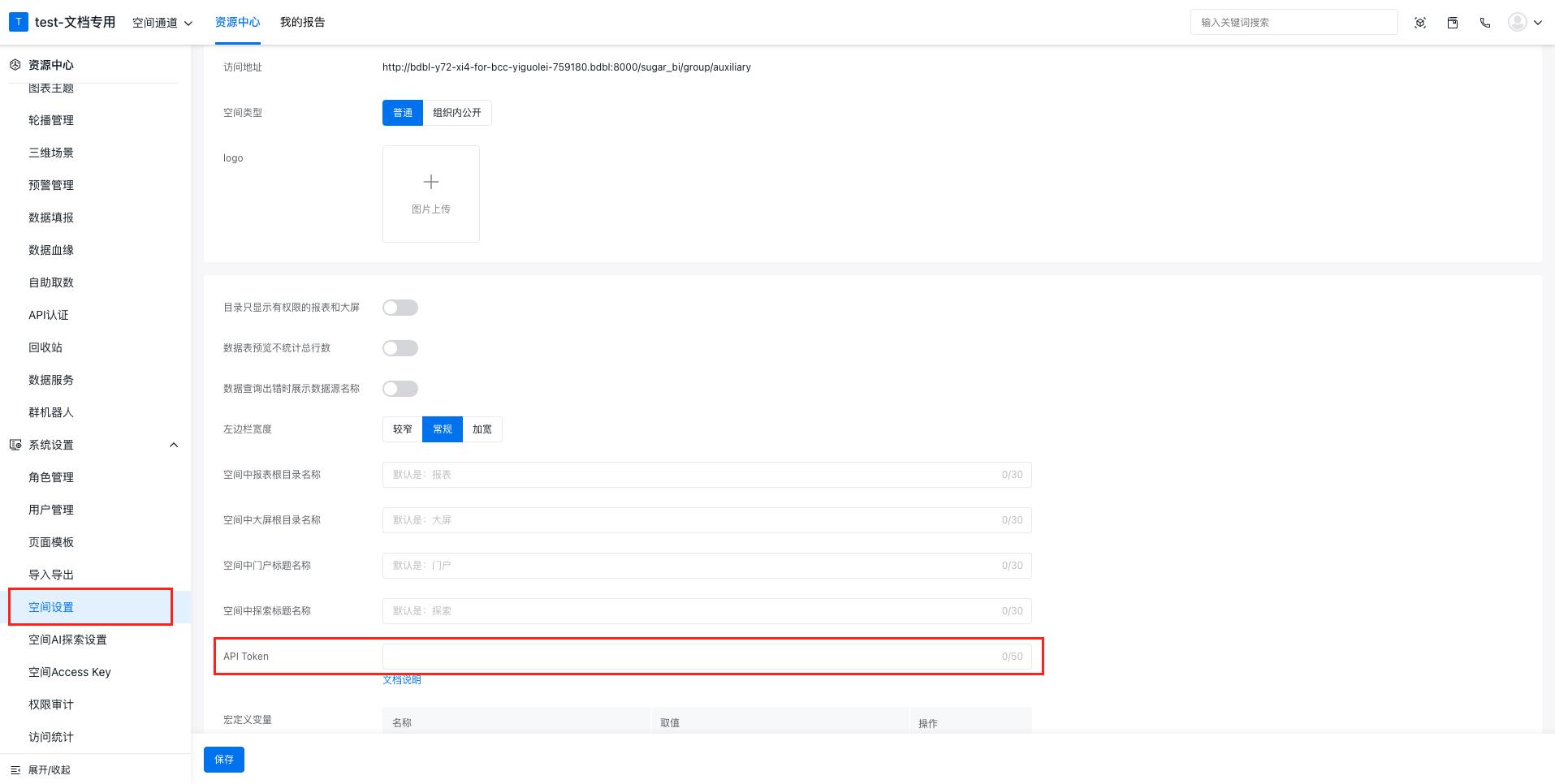Open 角色管理 in the sidebar
Viewport: 1555px width, 784px height.
(x=51, y=477)
